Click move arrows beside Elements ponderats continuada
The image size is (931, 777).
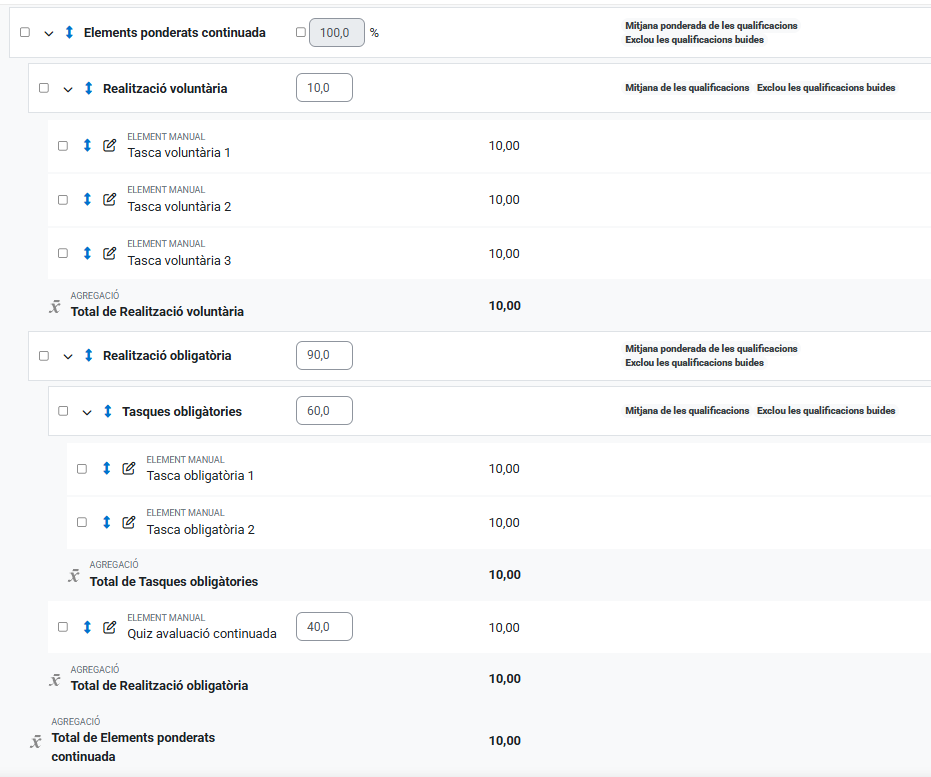69,33
